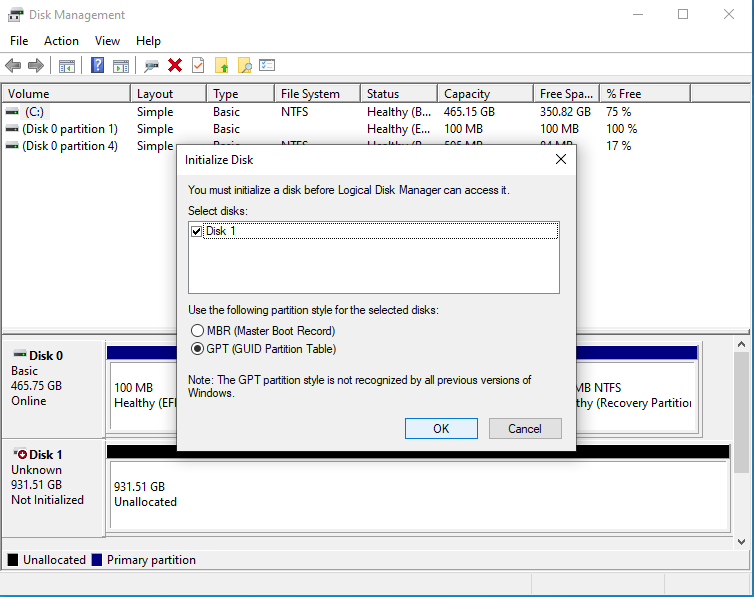Click the checkmark properties toolbar icon
The height and width of the screenshot is (597, 754).
pos(198,65)
